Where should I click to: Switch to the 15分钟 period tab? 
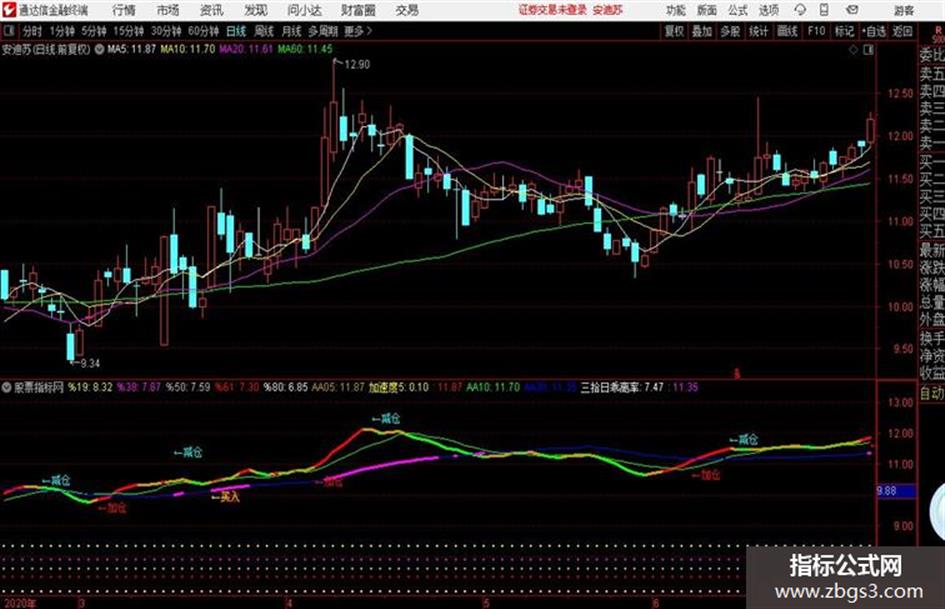pyautogui.click(x=128, y=31)
